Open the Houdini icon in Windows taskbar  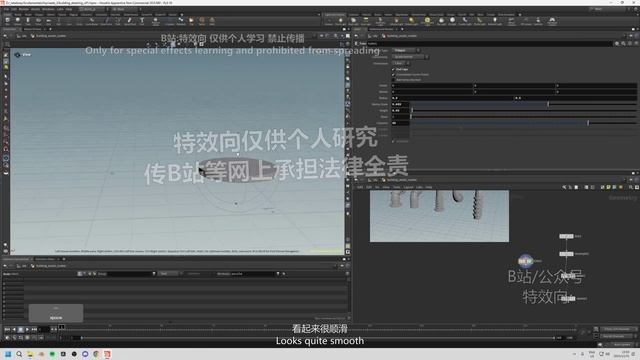(107, 354)
